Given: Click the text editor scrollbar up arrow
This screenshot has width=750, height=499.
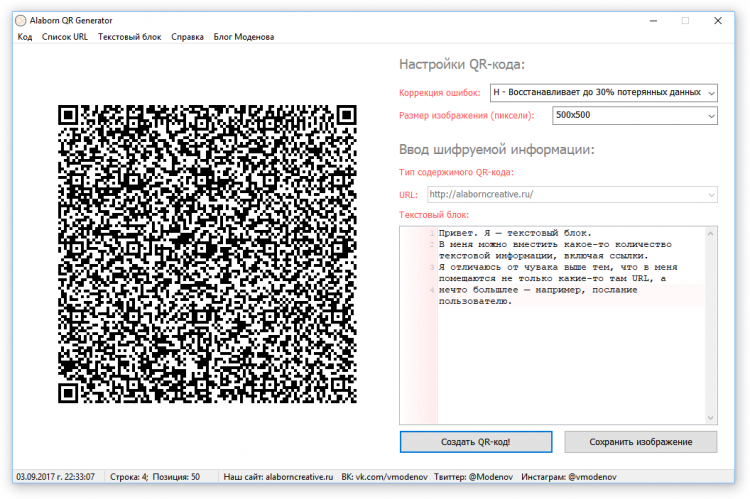Looking at the screenshot, I should [710, 233].
